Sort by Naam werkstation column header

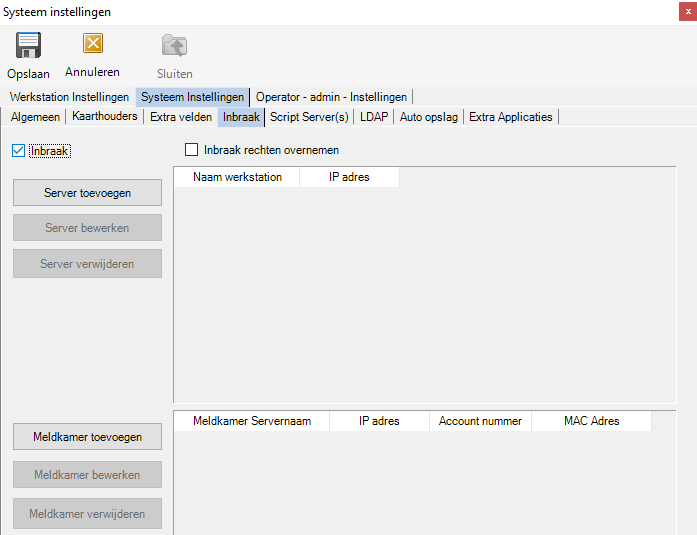(237, 177)
